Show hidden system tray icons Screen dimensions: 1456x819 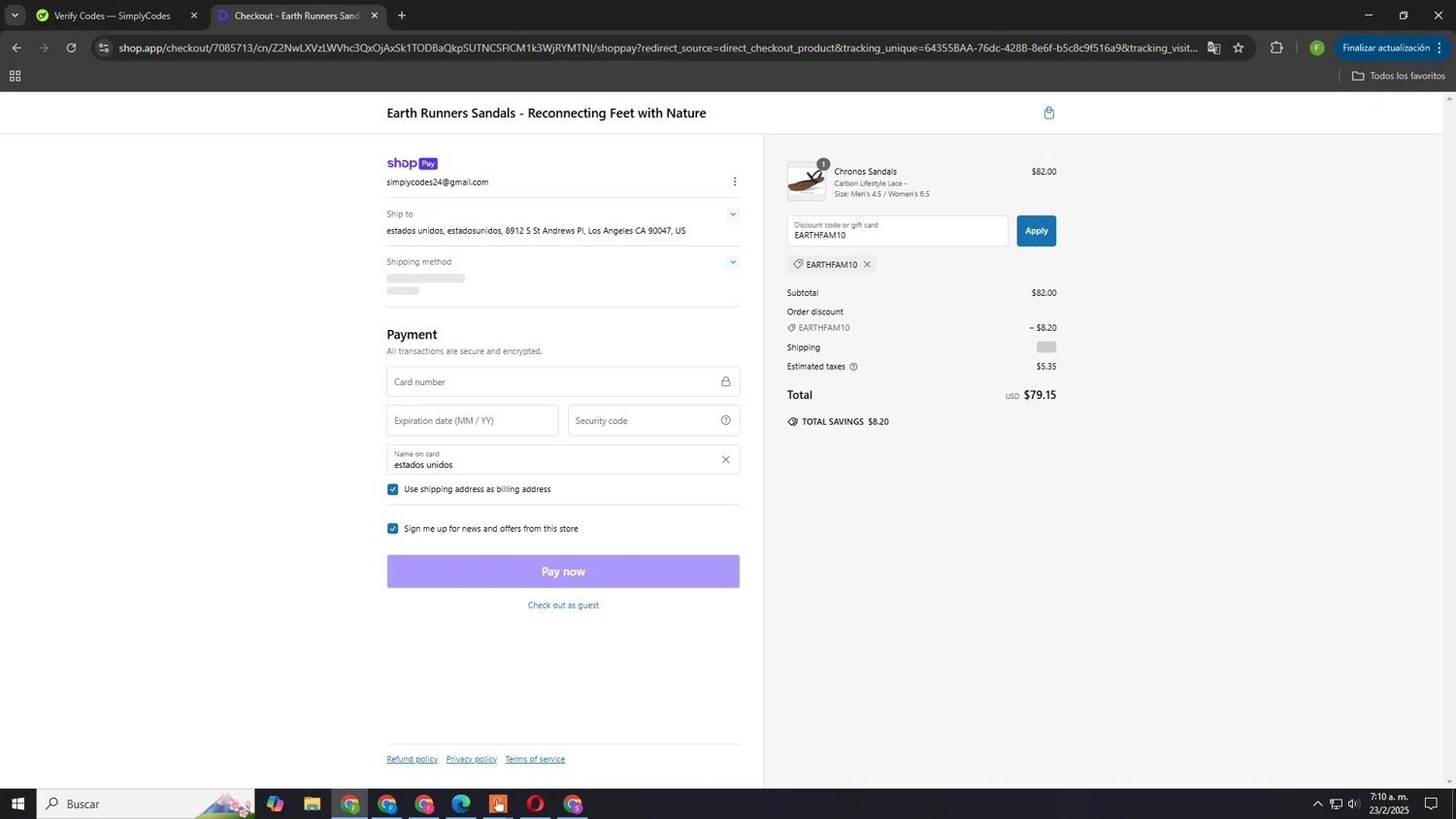[x=1317, y=803]
